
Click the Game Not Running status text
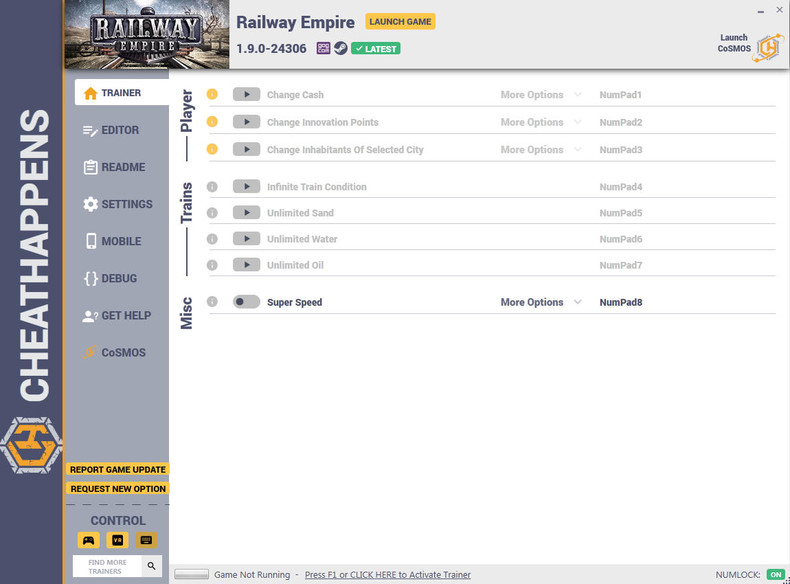252,574
